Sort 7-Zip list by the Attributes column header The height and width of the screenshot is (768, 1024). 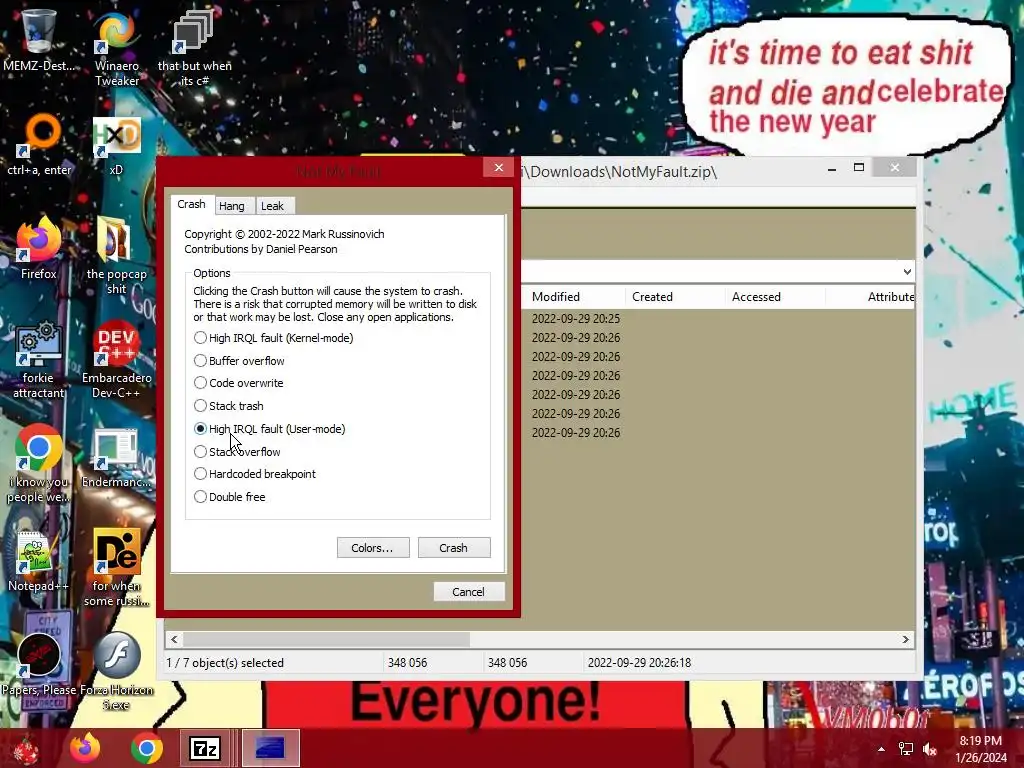[x=871, y=296]
